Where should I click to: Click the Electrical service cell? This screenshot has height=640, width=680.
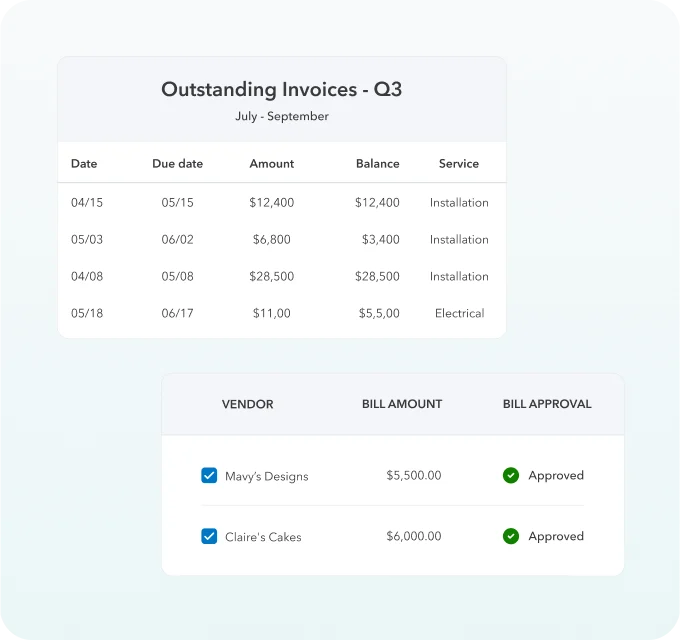[x=460, y=313]
